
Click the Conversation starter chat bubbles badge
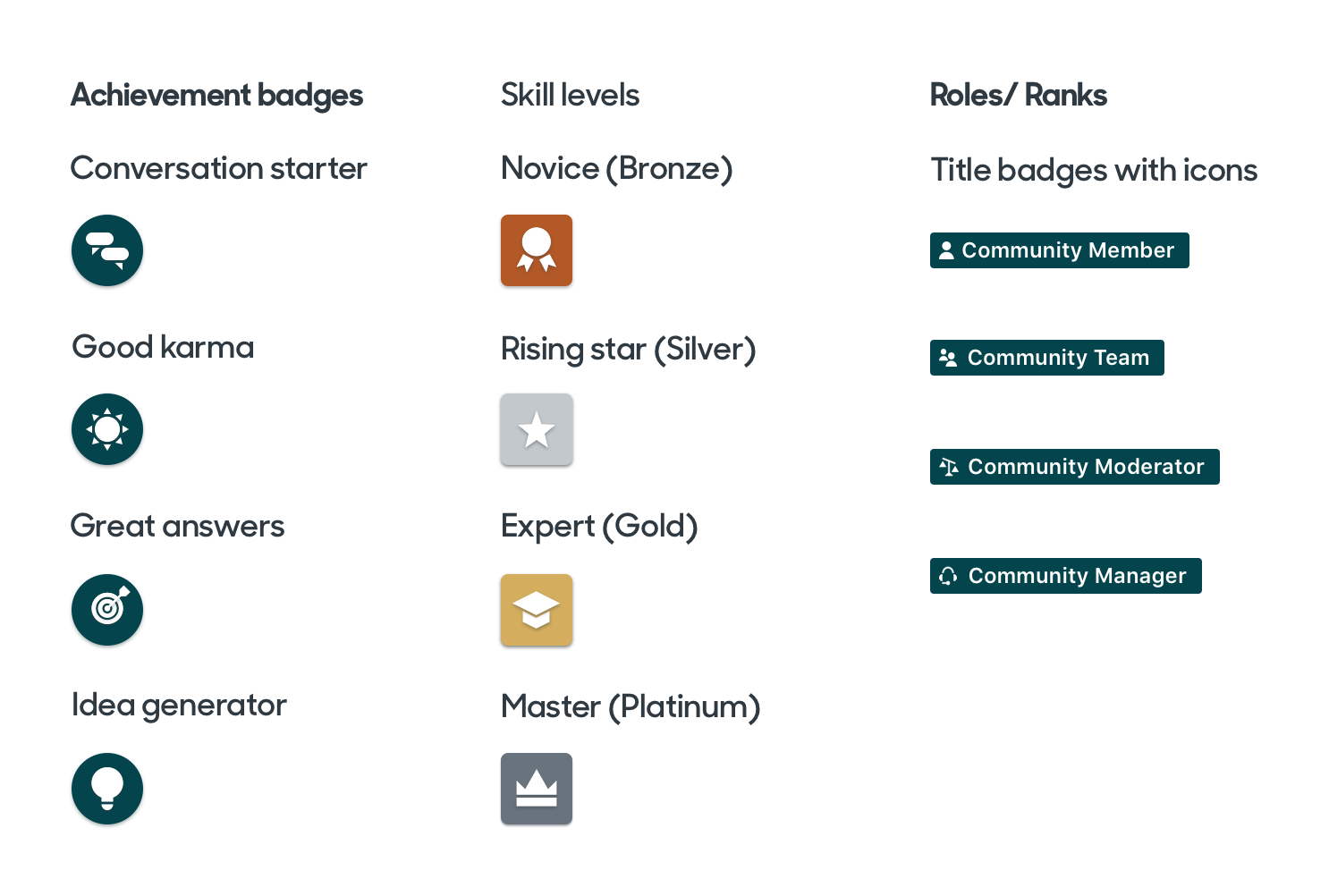tap(107, 250)
